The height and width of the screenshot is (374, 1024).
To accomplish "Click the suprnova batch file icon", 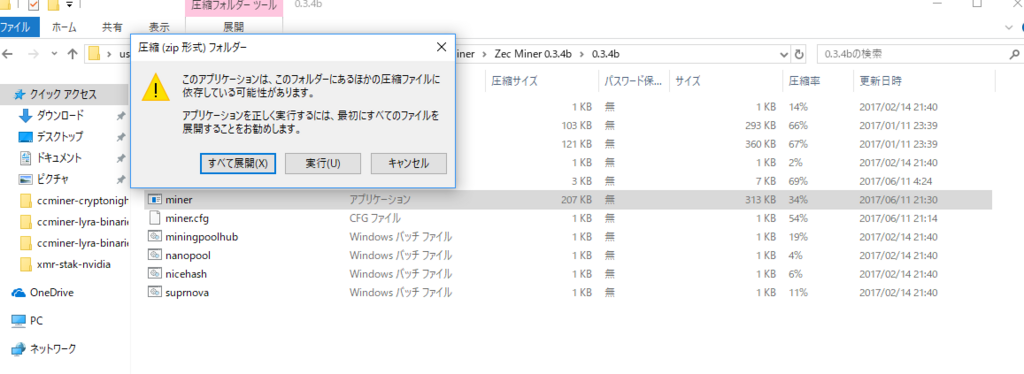I will pos(155,292).
